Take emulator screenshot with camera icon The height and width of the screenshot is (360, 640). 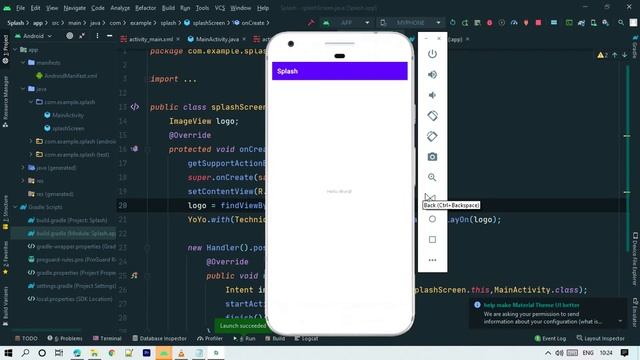click(432, 157)
